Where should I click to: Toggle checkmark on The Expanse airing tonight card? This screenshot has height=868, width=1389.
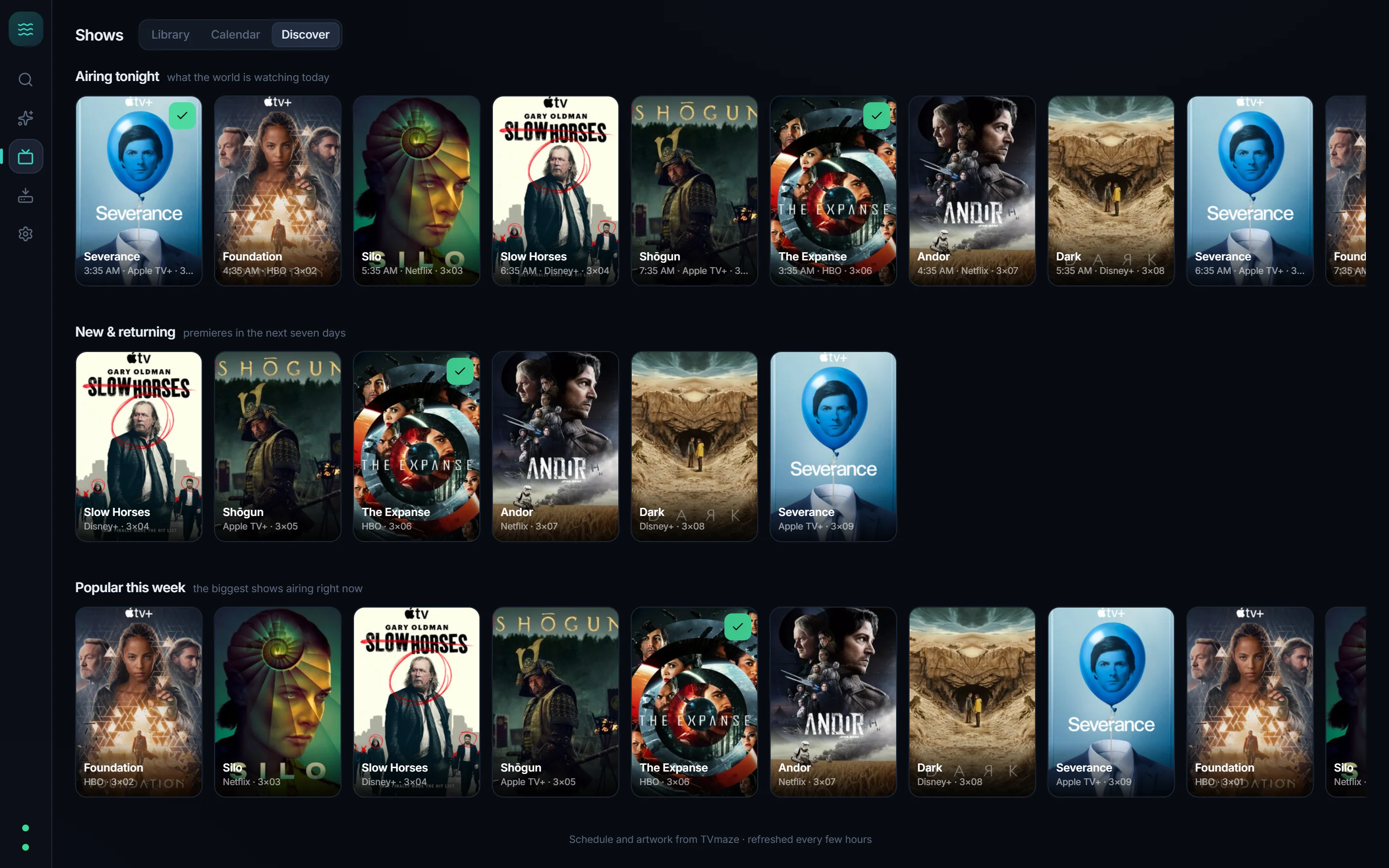coord(876,115)
